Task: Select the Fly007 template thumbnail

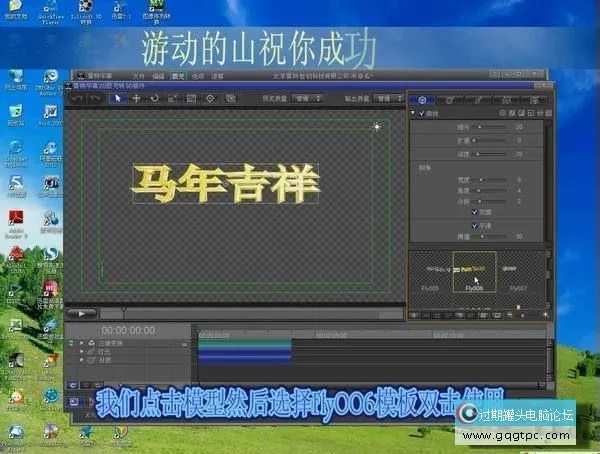Action: (x=517, y=273)
